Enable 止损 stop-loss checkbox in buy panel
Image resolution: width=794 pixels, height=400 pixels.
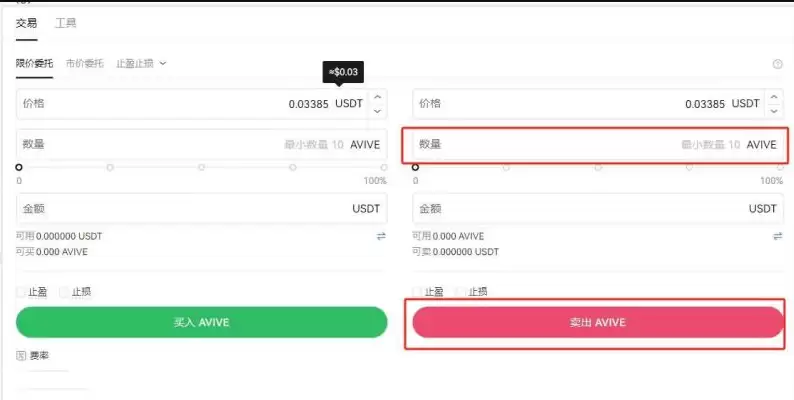point(65,292)
